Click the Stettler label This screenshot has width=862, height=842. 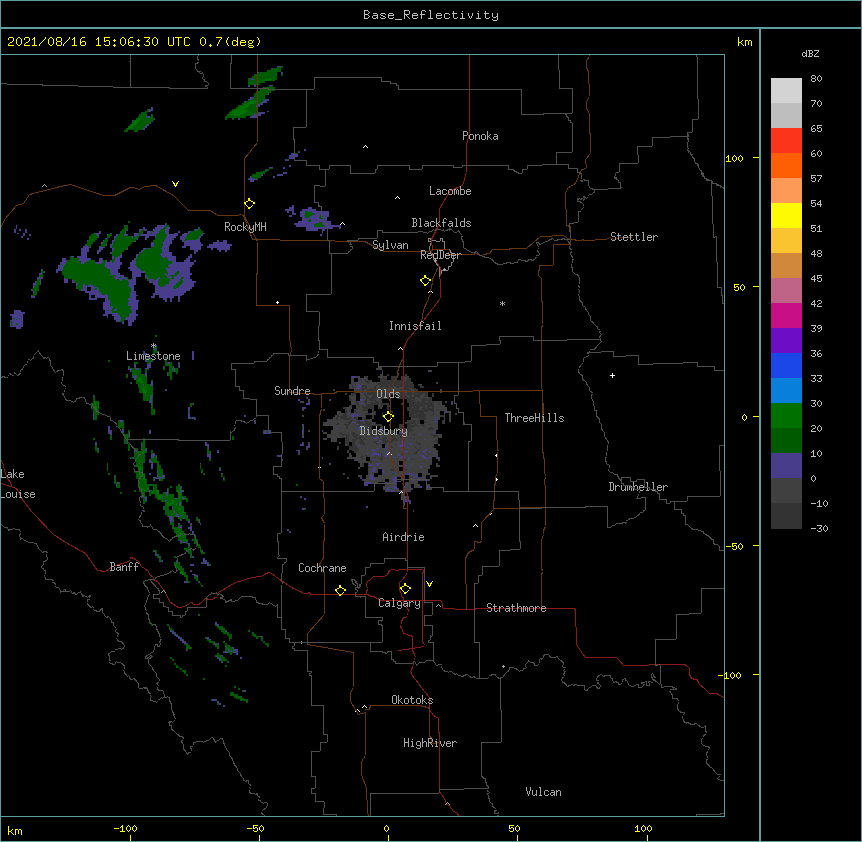pyautogui.click(x=634, y=237)
